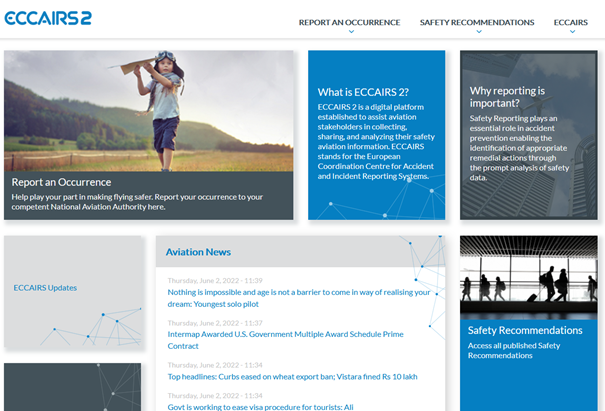Open the Report an Occurrence menu
The width and height of the screenshot is (605, 411).
tap(349, 22)
